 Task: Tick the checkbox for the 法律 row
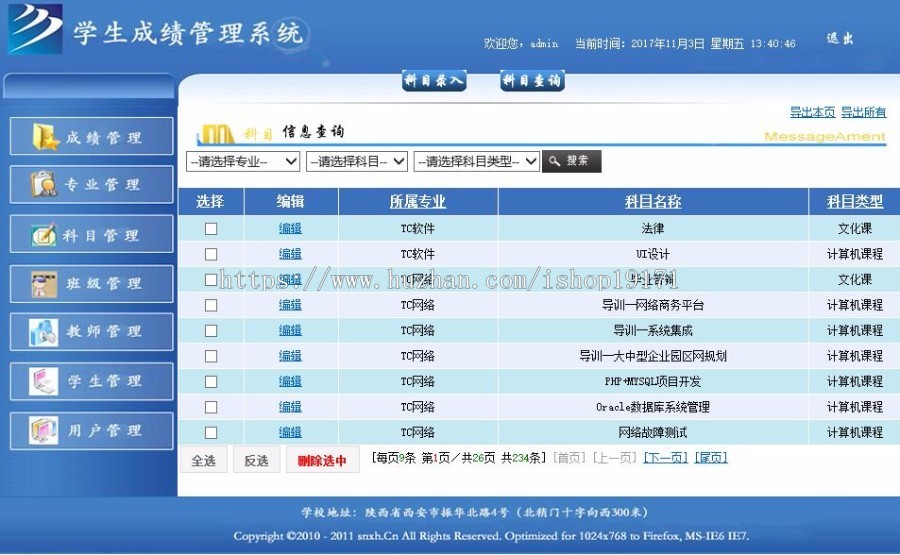(211, 228)
